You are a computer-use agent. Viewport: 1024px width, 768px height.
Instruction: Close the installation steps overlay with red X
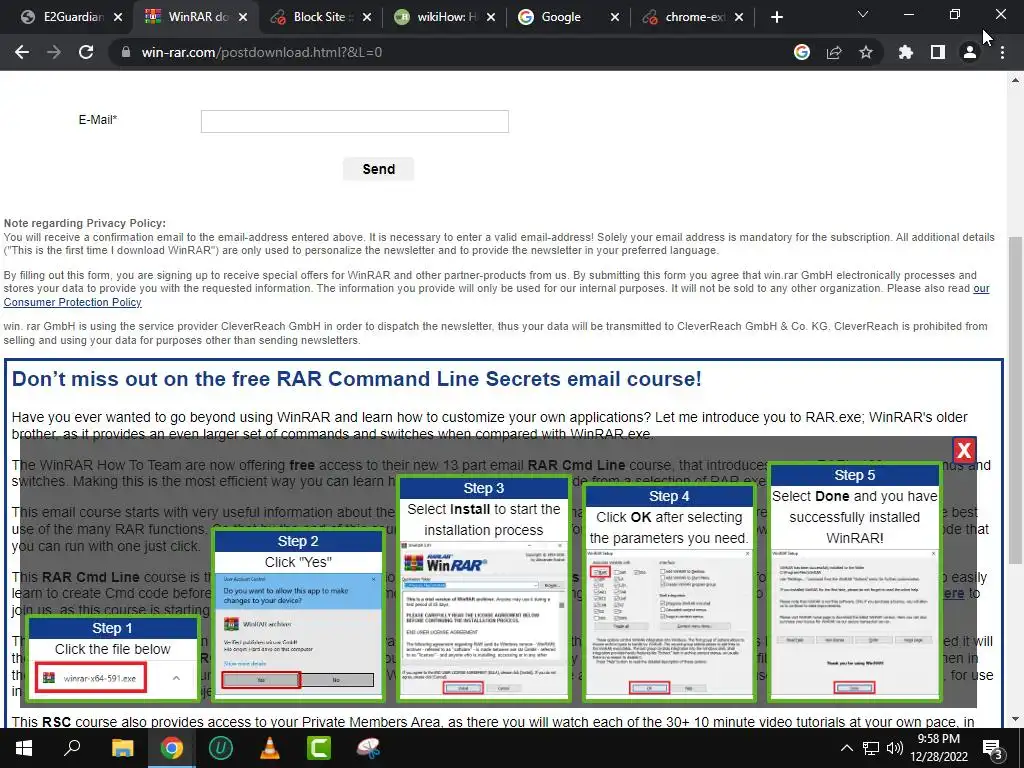pyautogui.click(x=964, y=450)
